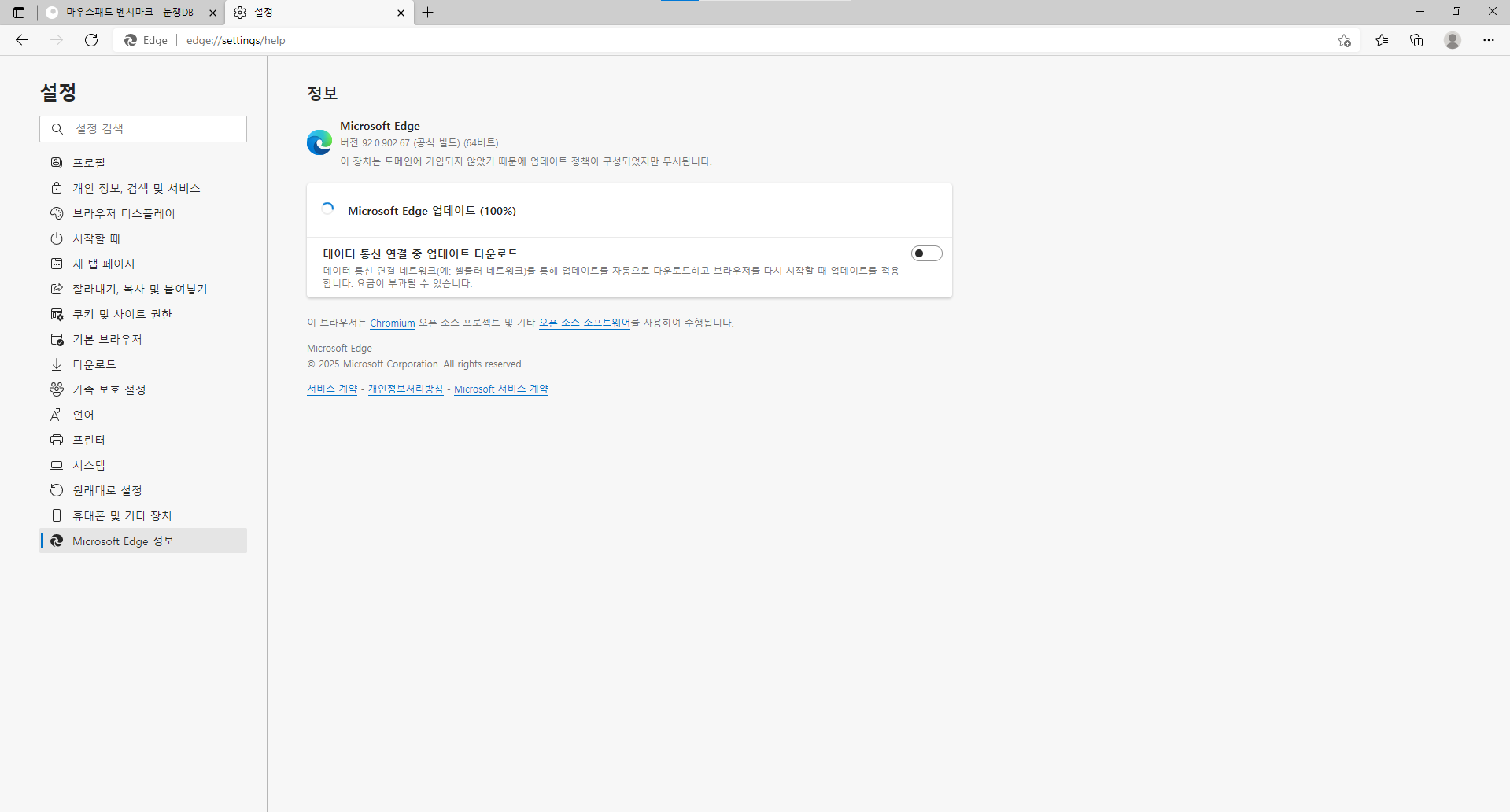The height and width of the screenshot is (812, 1510).
Task: Open the browser options menu
Action: click(x=1488, y=40)
